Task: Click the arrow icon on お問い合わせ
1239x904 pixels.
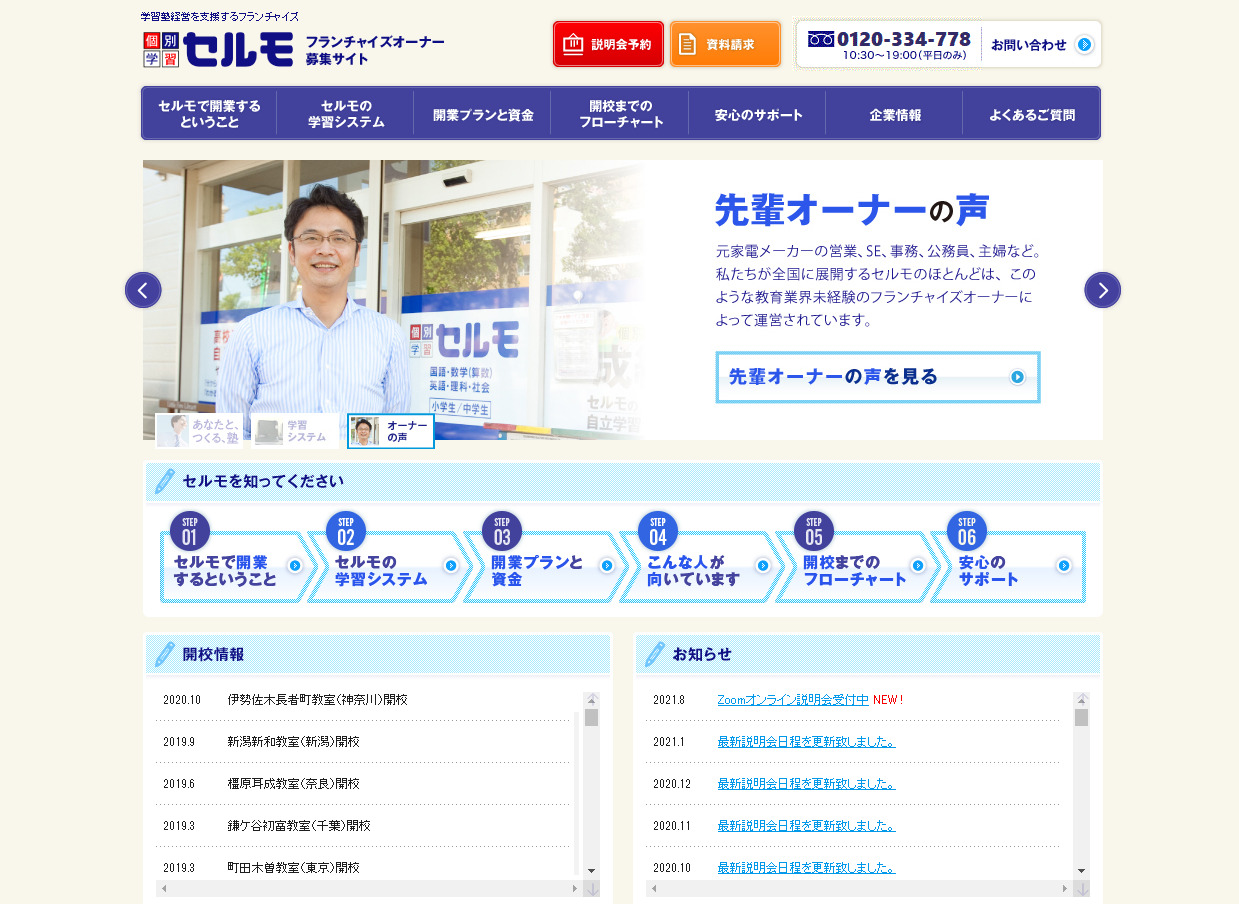Action: tap(1084, 44)
